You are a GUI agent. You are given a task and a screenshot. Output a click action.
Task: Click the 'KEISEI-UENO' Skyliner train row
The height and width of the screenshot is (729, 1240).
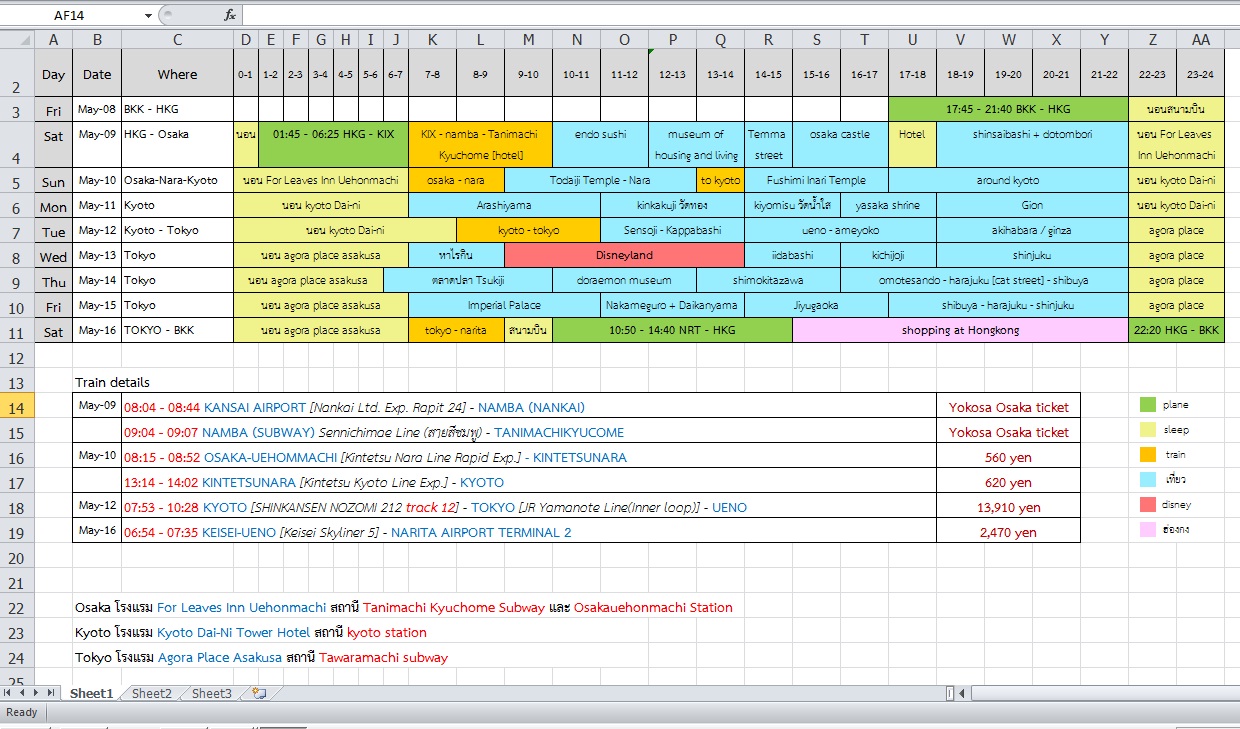click(529, 532)
